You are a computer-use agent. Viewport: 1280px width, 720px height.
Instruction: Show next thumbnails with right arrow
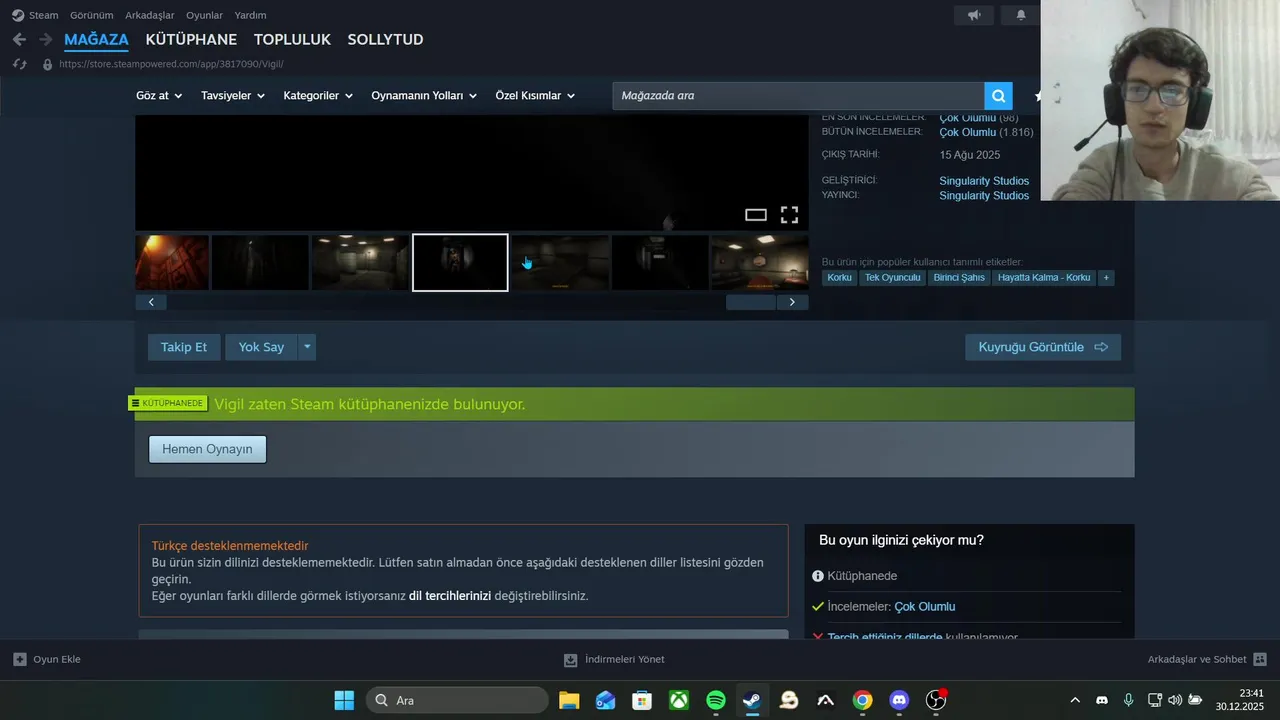click(x=792, y=302)
